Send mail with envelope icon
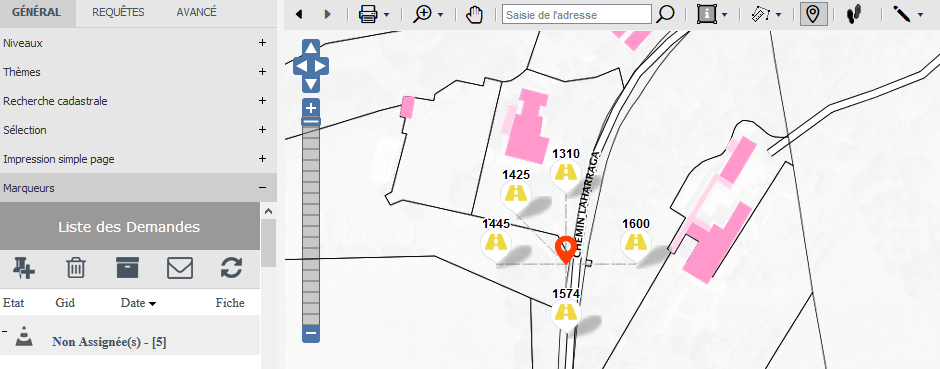This screenshot has width=940, height=369. pos(180,268)
